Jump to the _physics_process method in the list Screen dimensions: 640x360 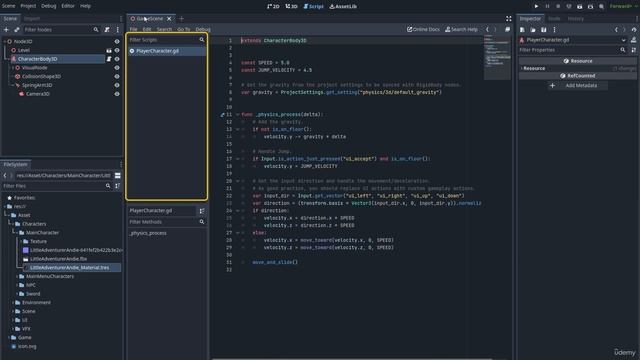pyautogui.click(x=148, y=233)
